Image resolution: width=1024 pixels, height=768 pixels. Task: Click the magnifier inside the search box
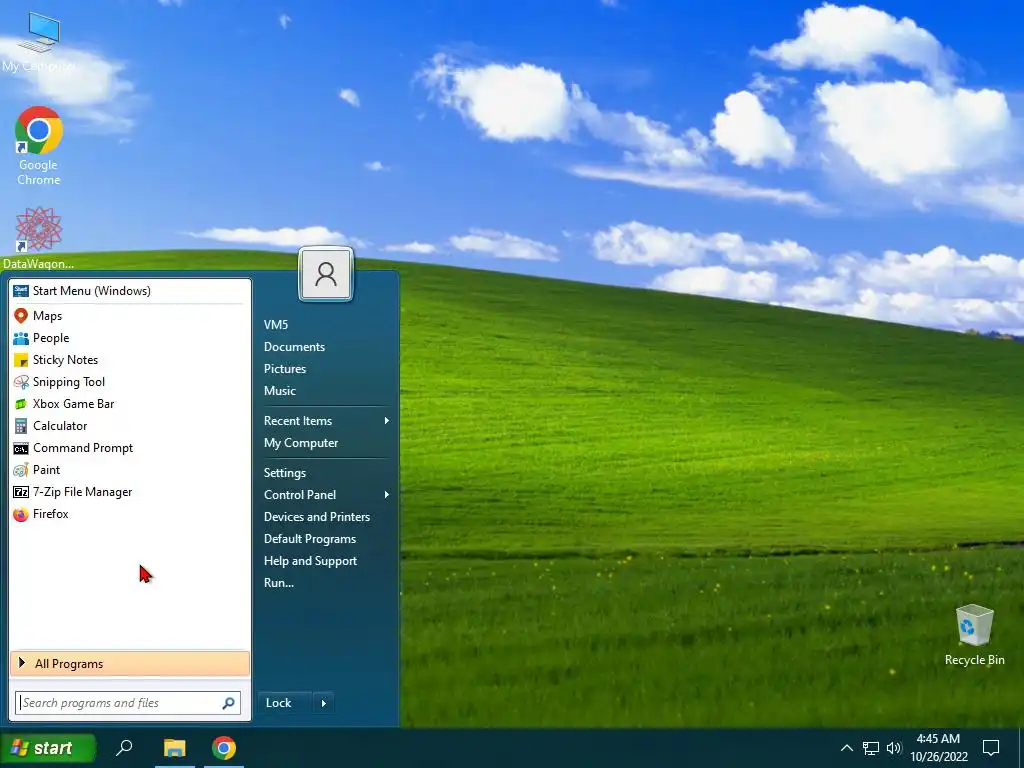pos(229,703)
